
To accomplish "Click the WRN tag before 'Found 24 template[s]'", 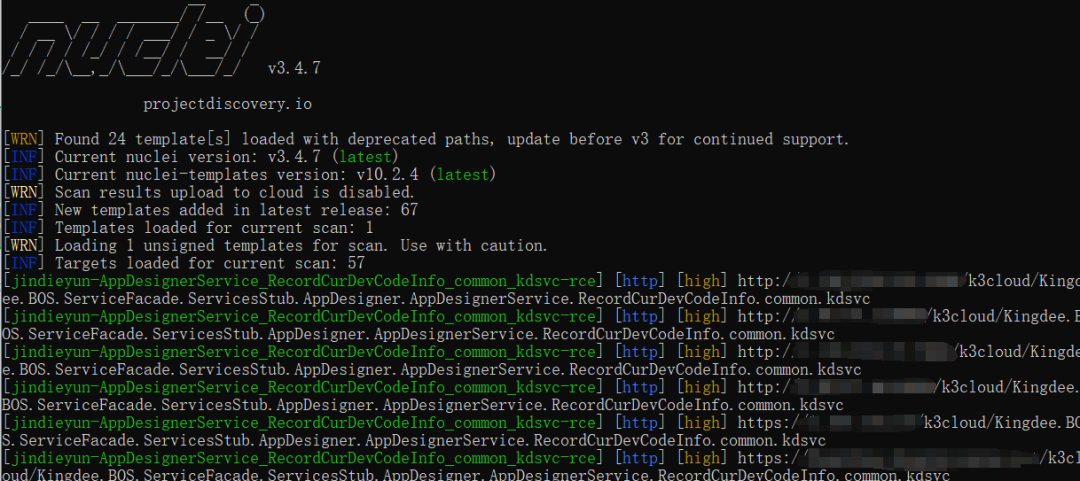I will [24, 140].
